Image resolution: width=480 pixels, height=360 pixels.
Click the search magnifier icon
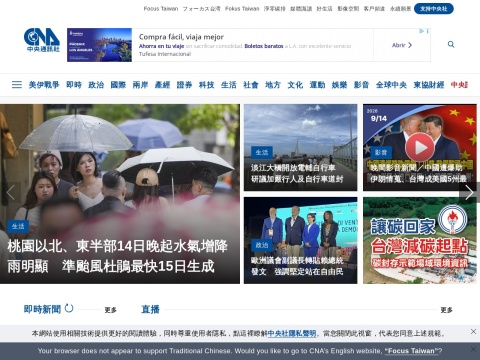point(451,44)
